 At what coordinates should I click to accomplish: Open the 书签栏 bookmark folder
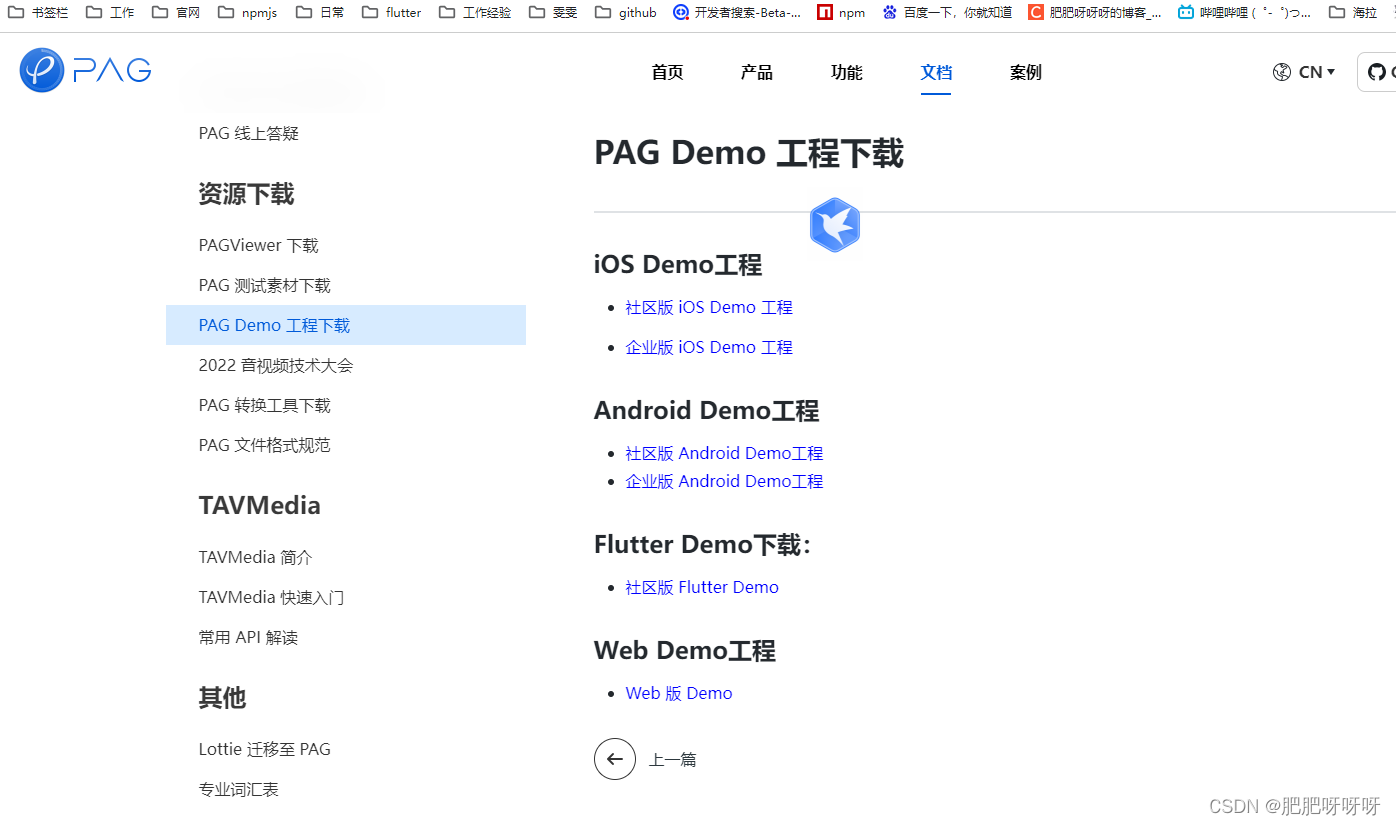tap(38, 13)
